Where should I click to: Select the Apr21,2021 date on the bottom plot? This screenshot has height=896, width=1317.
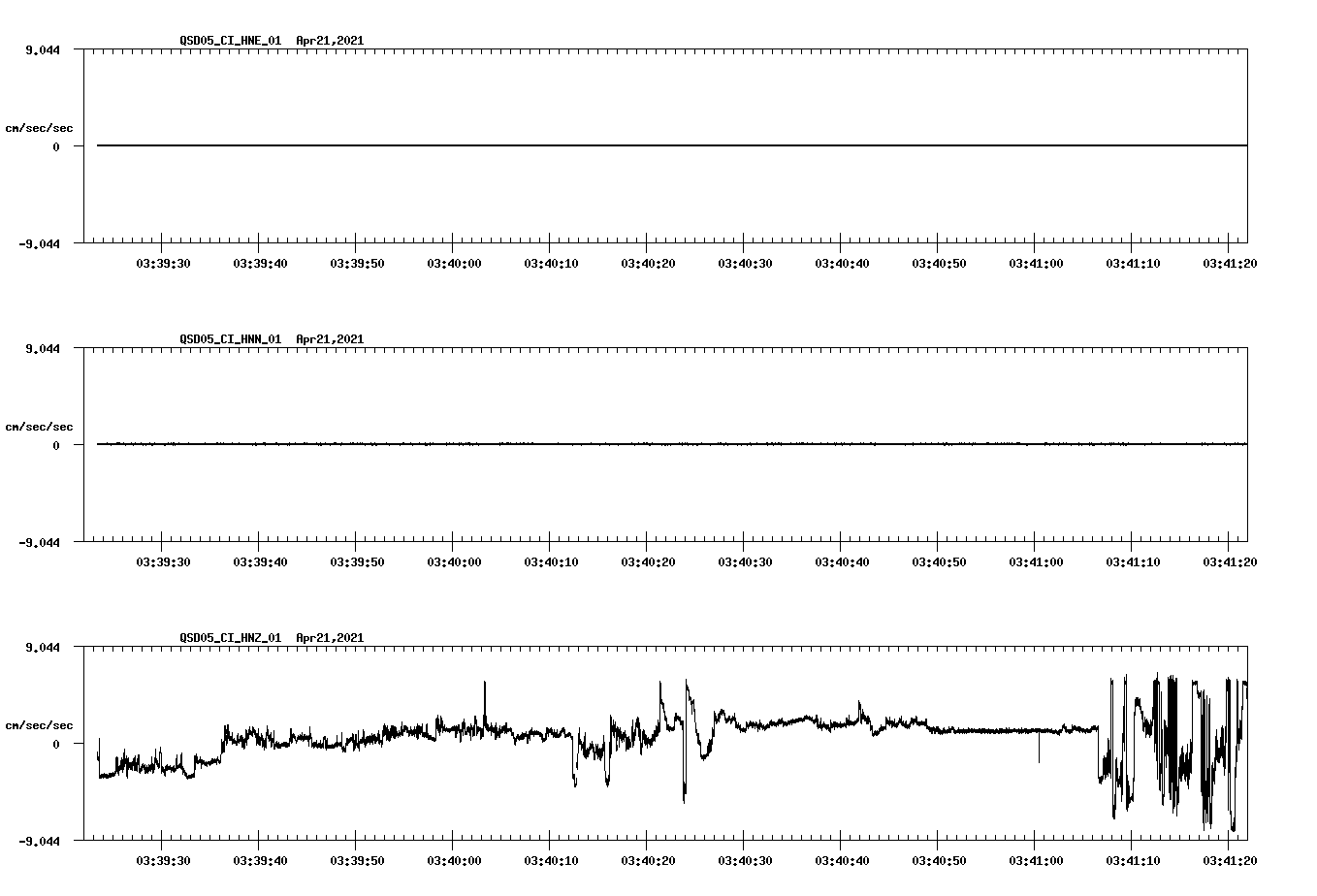coord(328,638)
